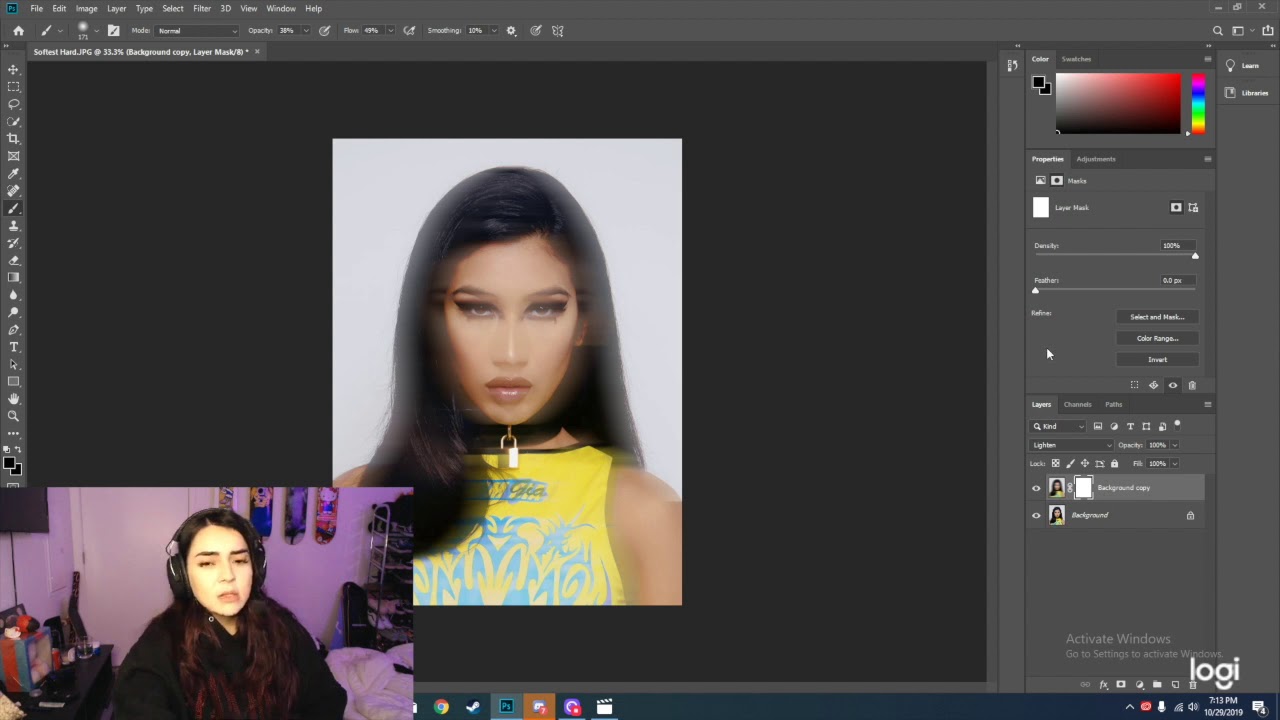
Task: Select the Lasso tool
Action: coord(14,104)
